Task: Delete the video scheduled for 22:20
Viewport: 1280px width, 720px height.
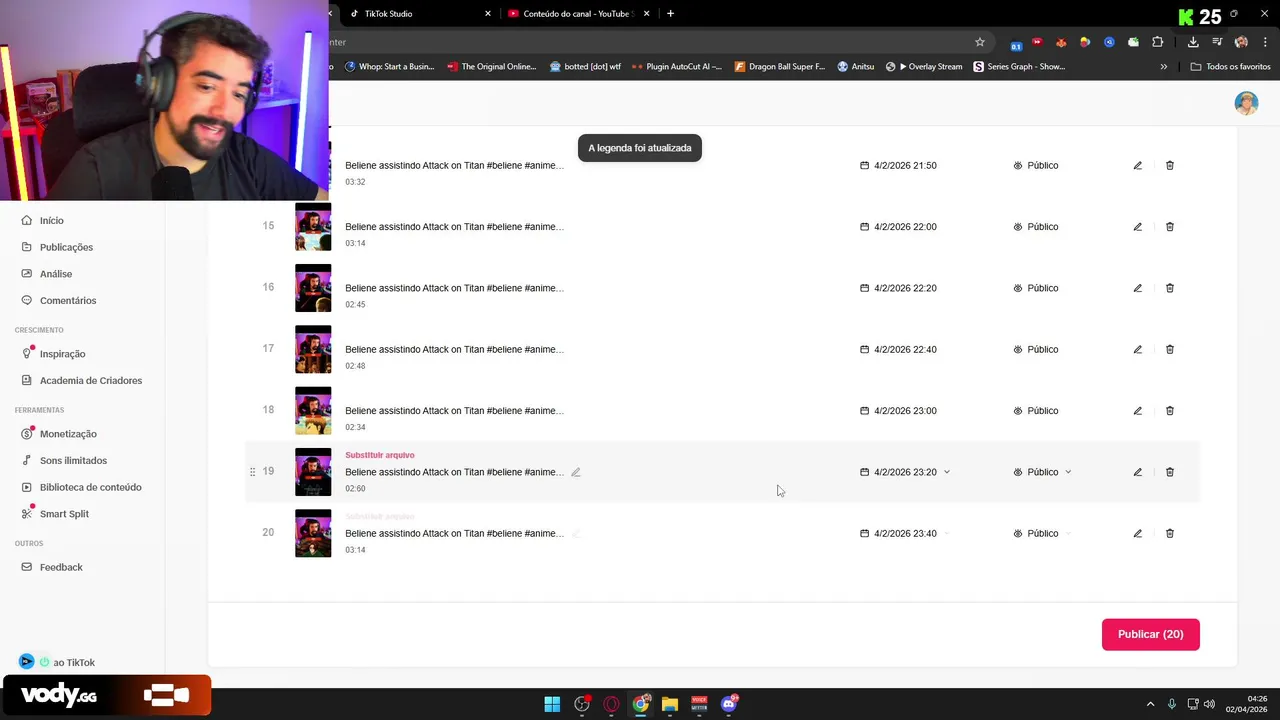Action: (x=1169, y=288)
